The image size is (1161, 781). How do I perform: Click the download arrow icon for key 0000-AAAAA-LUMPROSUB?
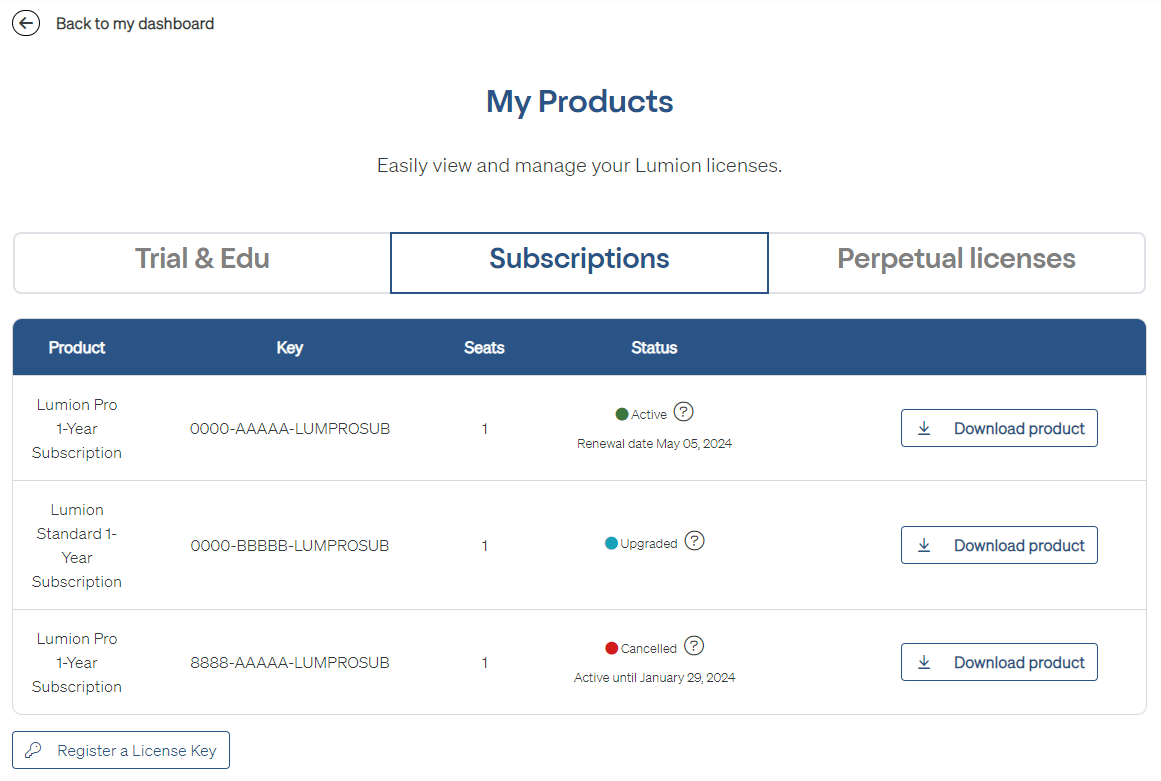click(925, 428)
